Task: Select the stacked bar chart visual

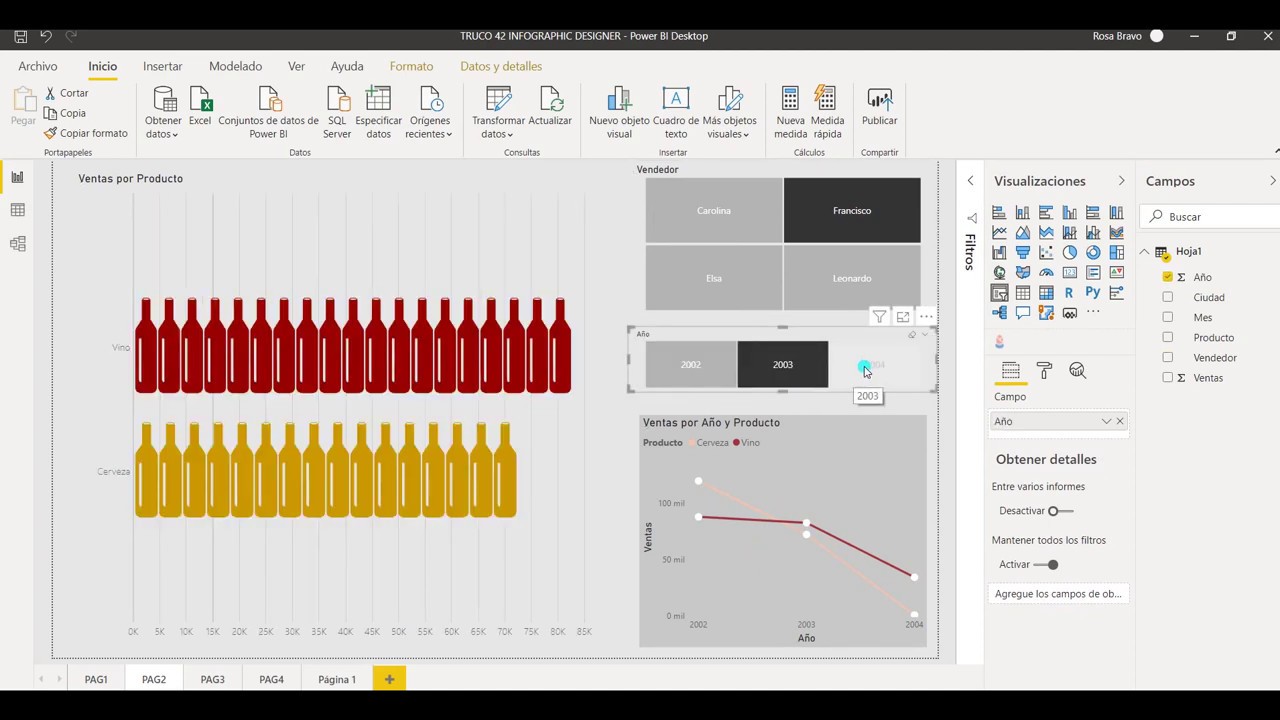Action: [x=999, y=212]
